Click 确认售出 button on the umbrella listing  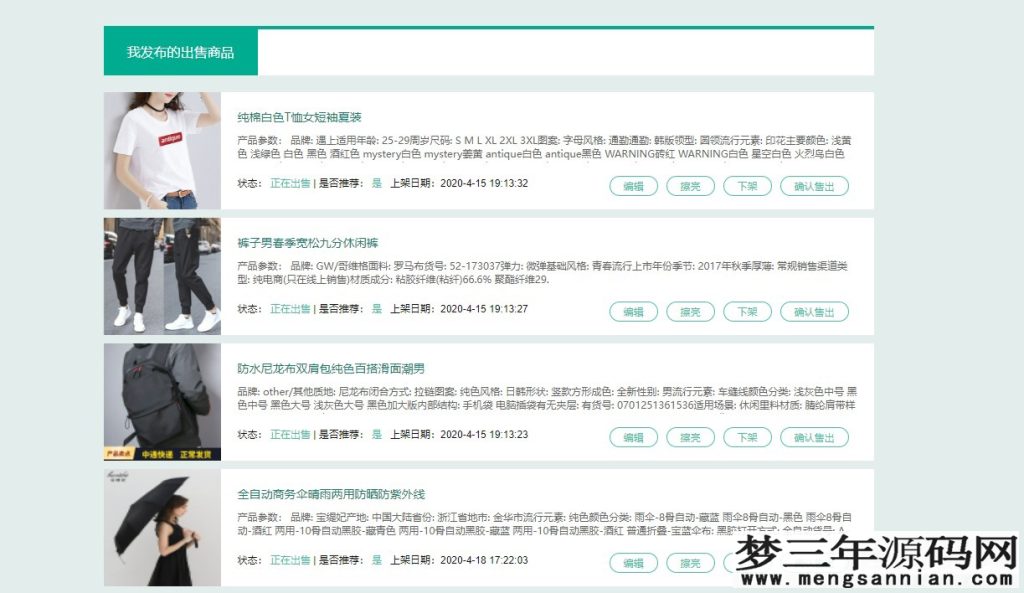(814, 562)
